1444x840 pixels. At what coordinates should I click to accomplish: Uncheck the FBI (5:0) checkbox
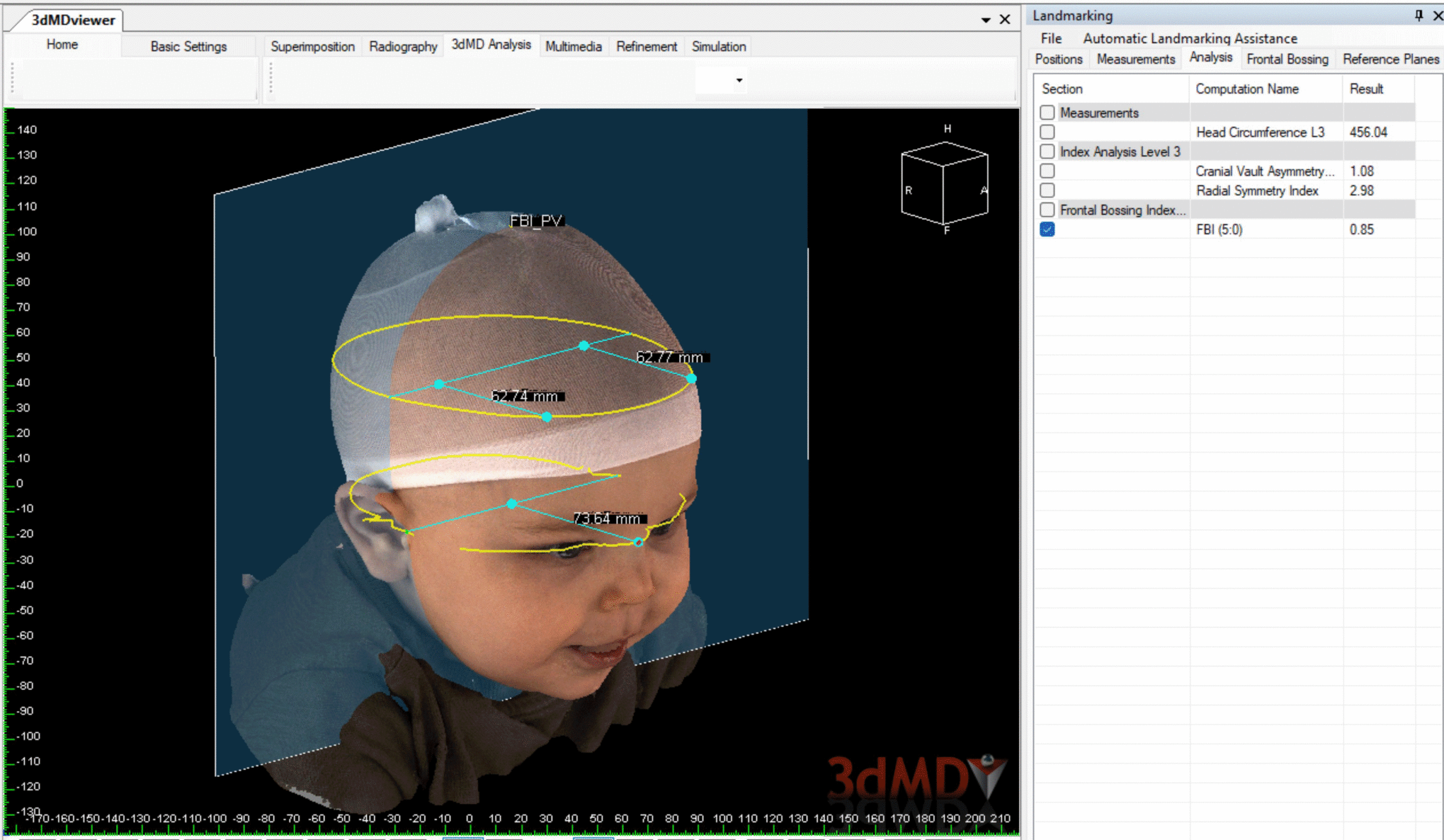click(x=1047, y=229)
